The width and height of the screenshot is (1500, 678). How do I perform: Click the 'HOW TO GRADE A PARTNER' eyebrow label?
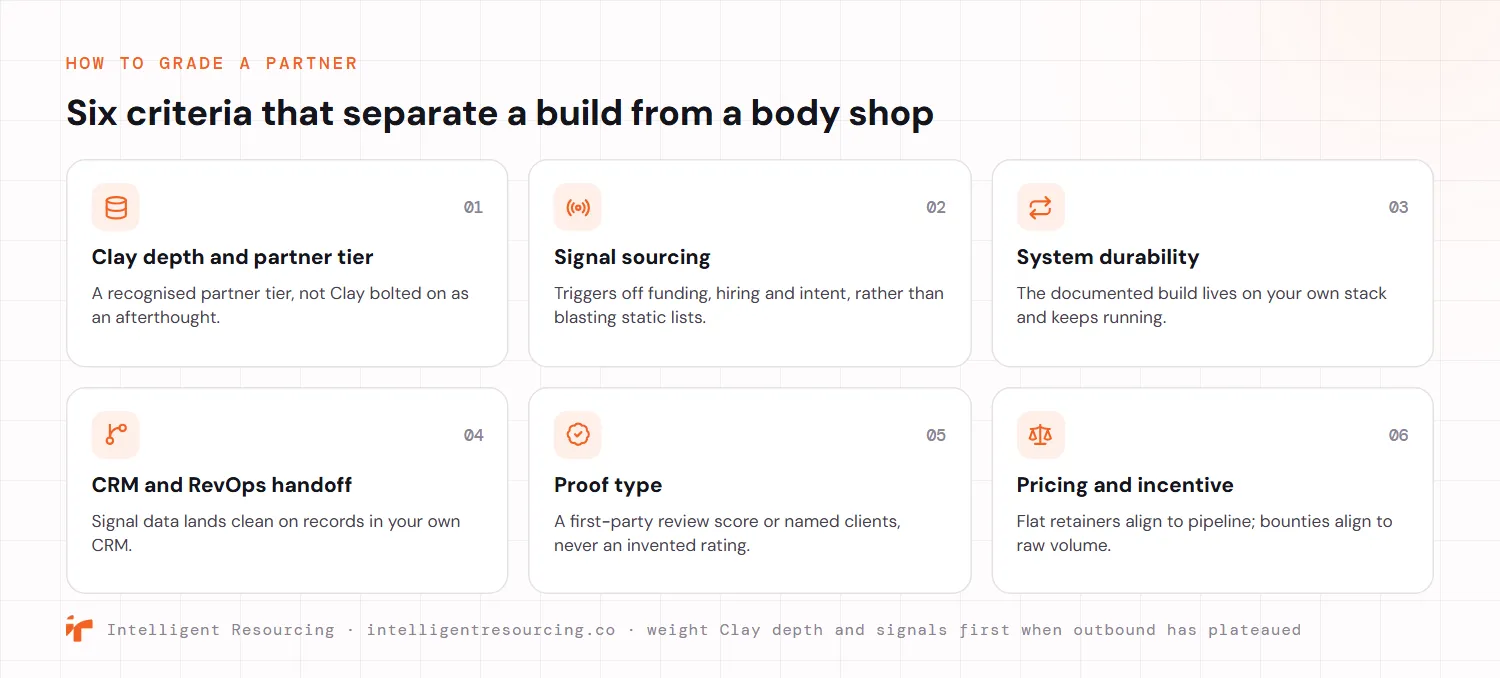[212, 63]
